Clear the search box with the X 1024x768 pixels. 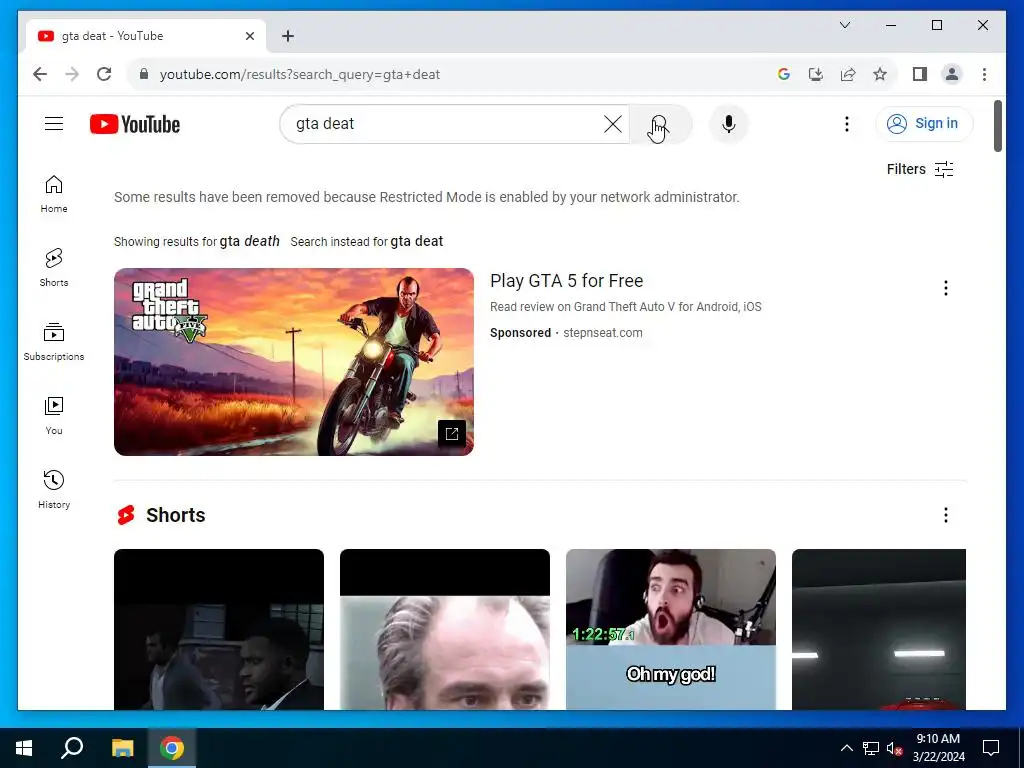[x=613, y=123]
